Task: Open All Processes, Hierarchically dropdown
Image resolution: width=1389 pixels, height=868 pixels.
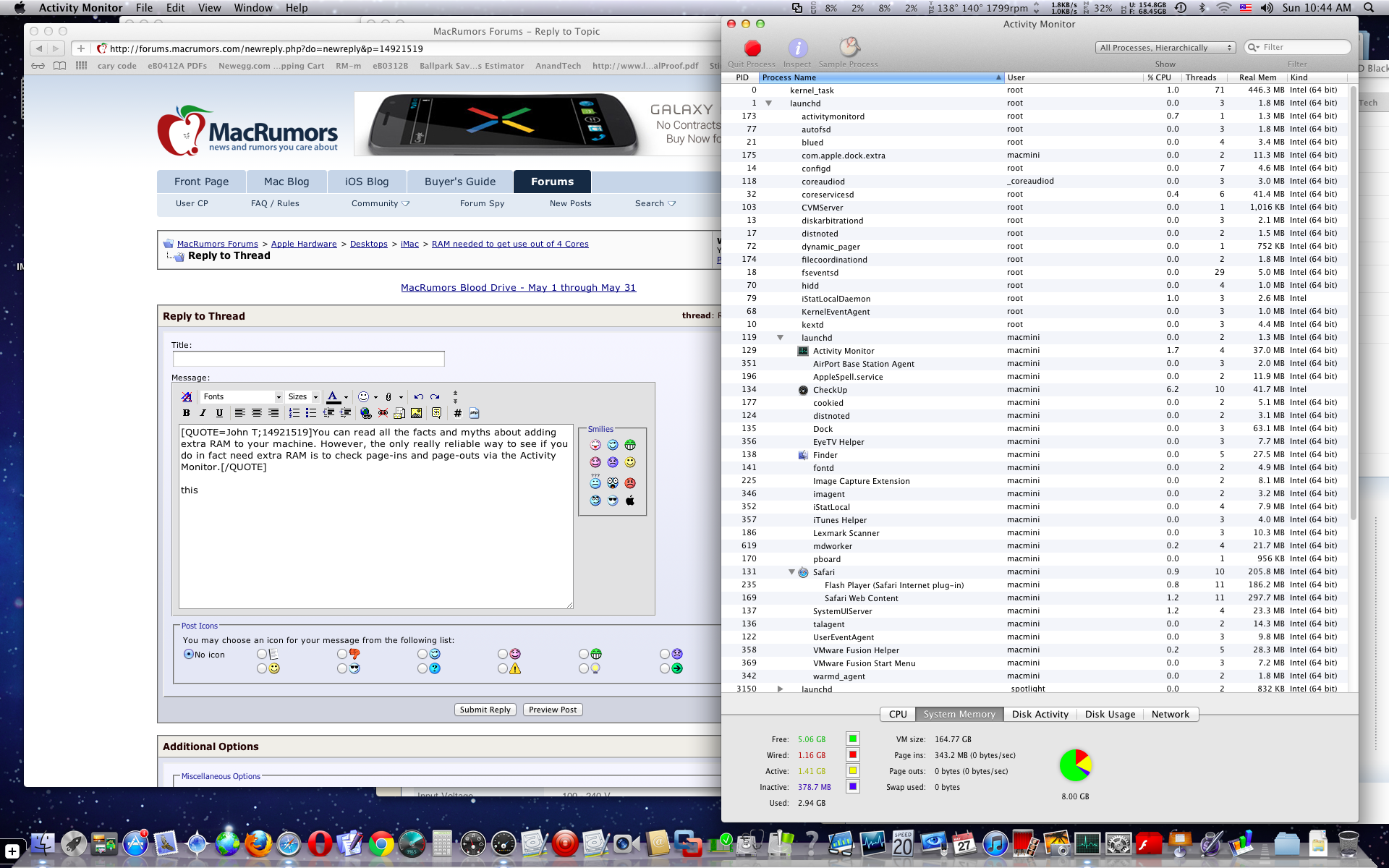Action: 1165,48
